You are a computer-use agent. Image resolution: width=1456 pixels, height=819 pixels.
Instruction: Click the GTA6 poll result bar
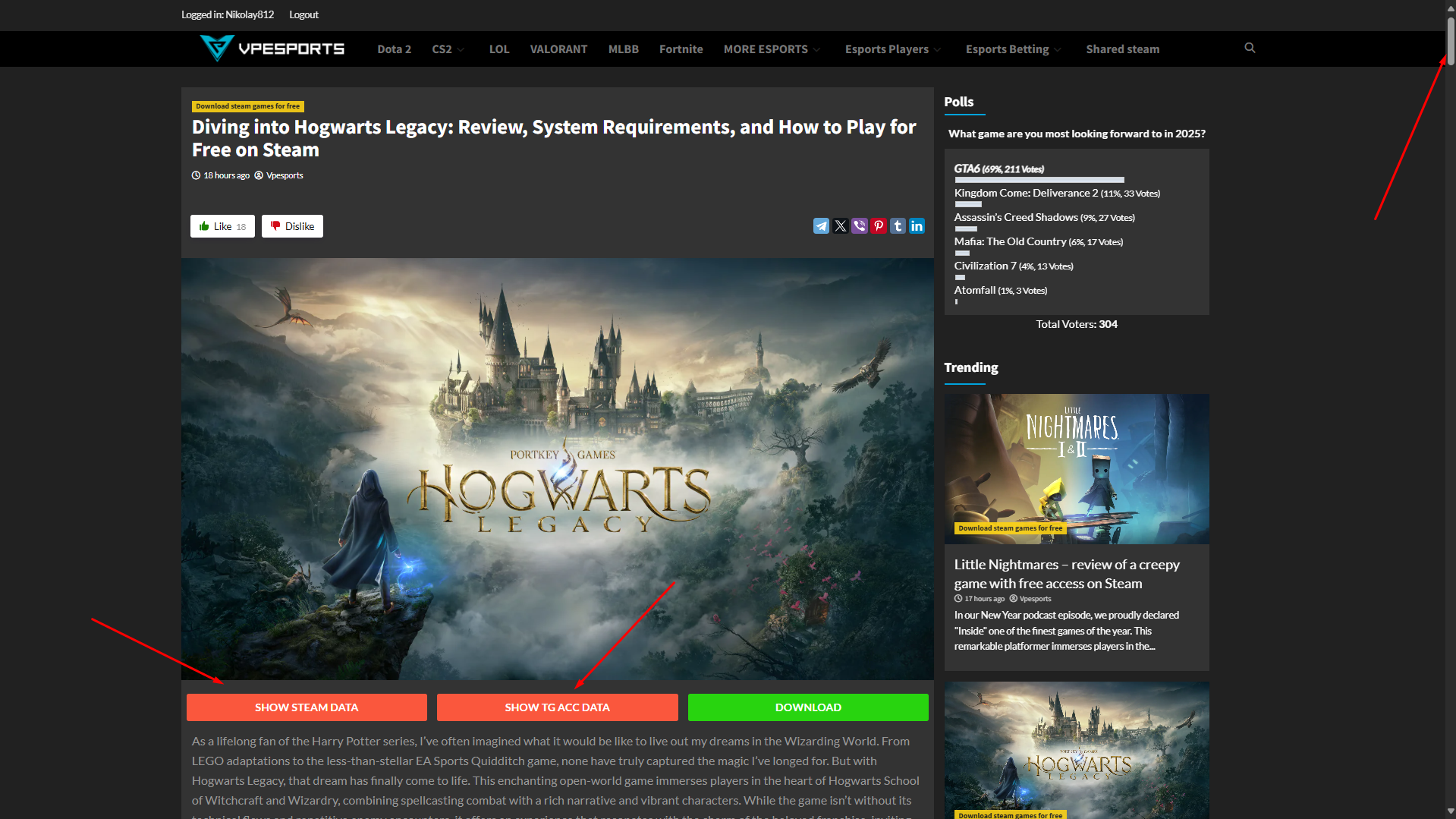click(x=1039, y=180)
